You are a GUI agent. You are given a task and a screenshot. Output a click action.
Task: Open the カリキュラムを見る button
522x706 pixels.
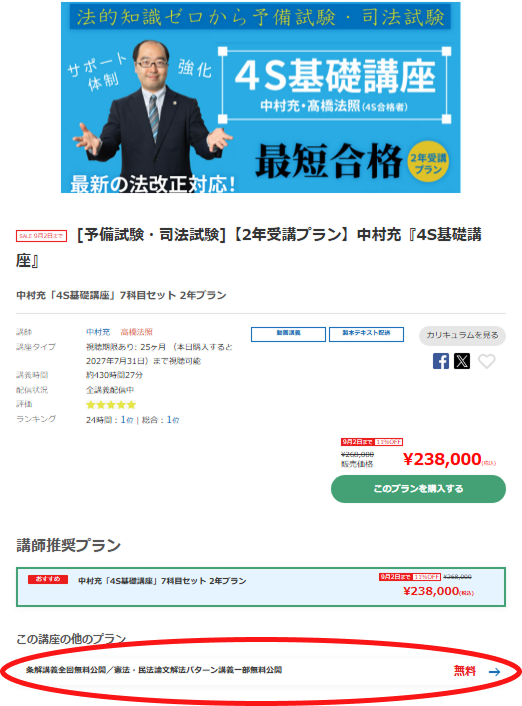click(462, 335)
